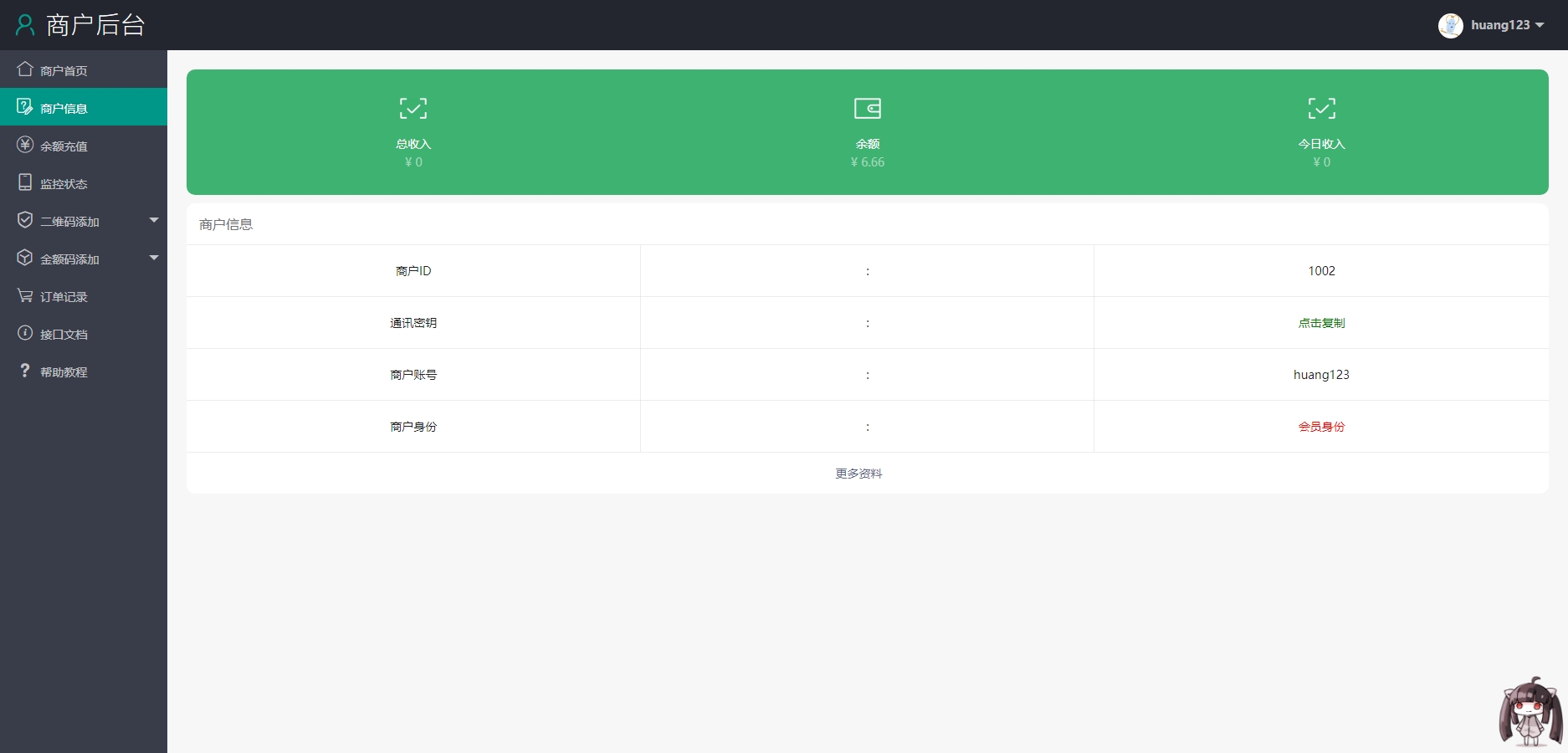Click the cart icon beside 订单记录

pos(25,295)
